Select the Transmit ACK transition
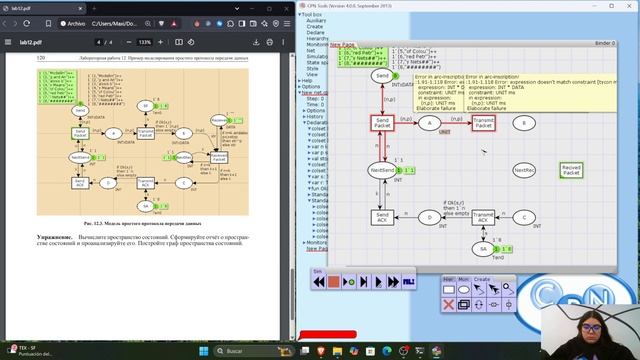This screenshot has height=360, width=640. tap(483, 218)
